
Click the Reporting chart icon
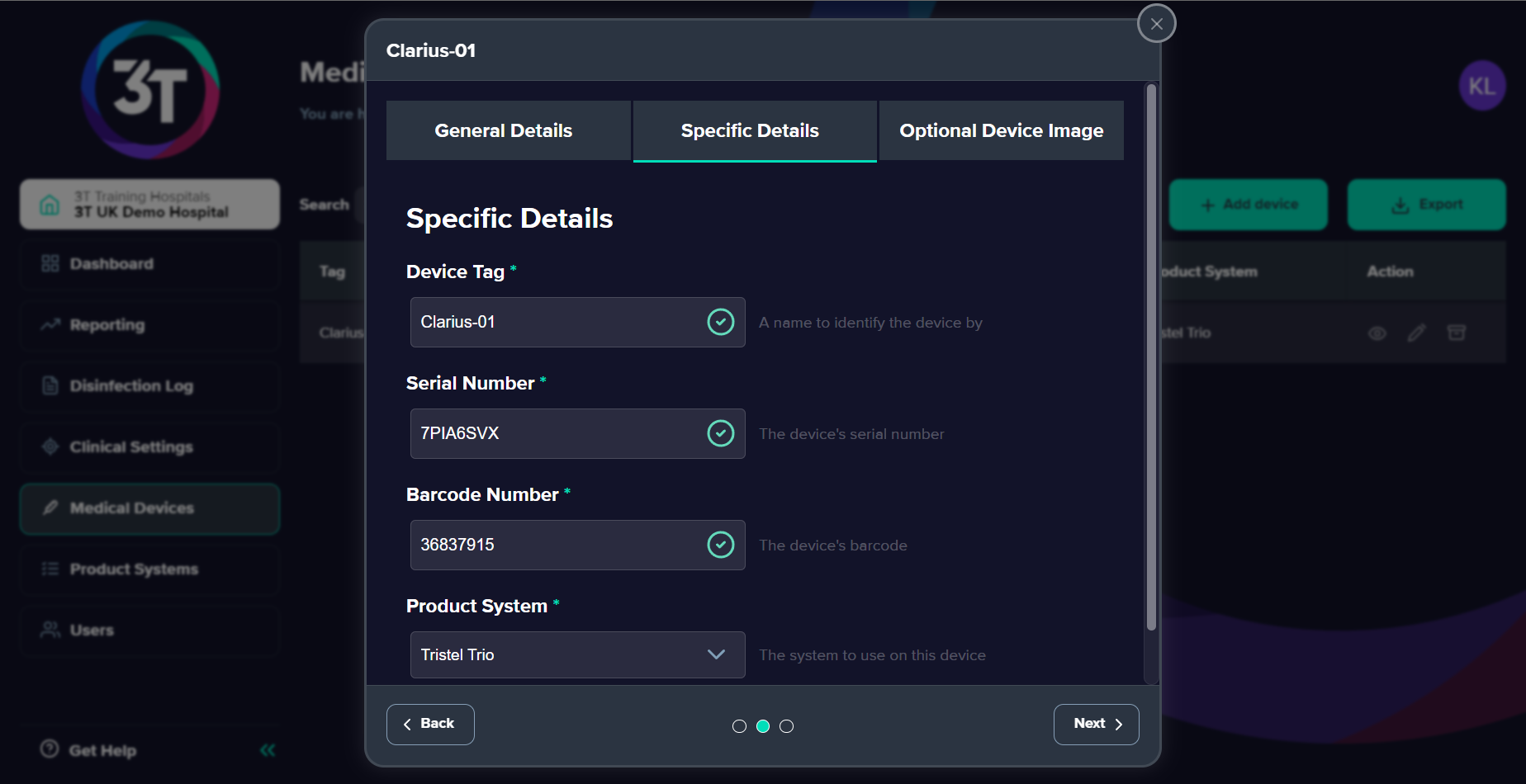[x=50, y=324]
